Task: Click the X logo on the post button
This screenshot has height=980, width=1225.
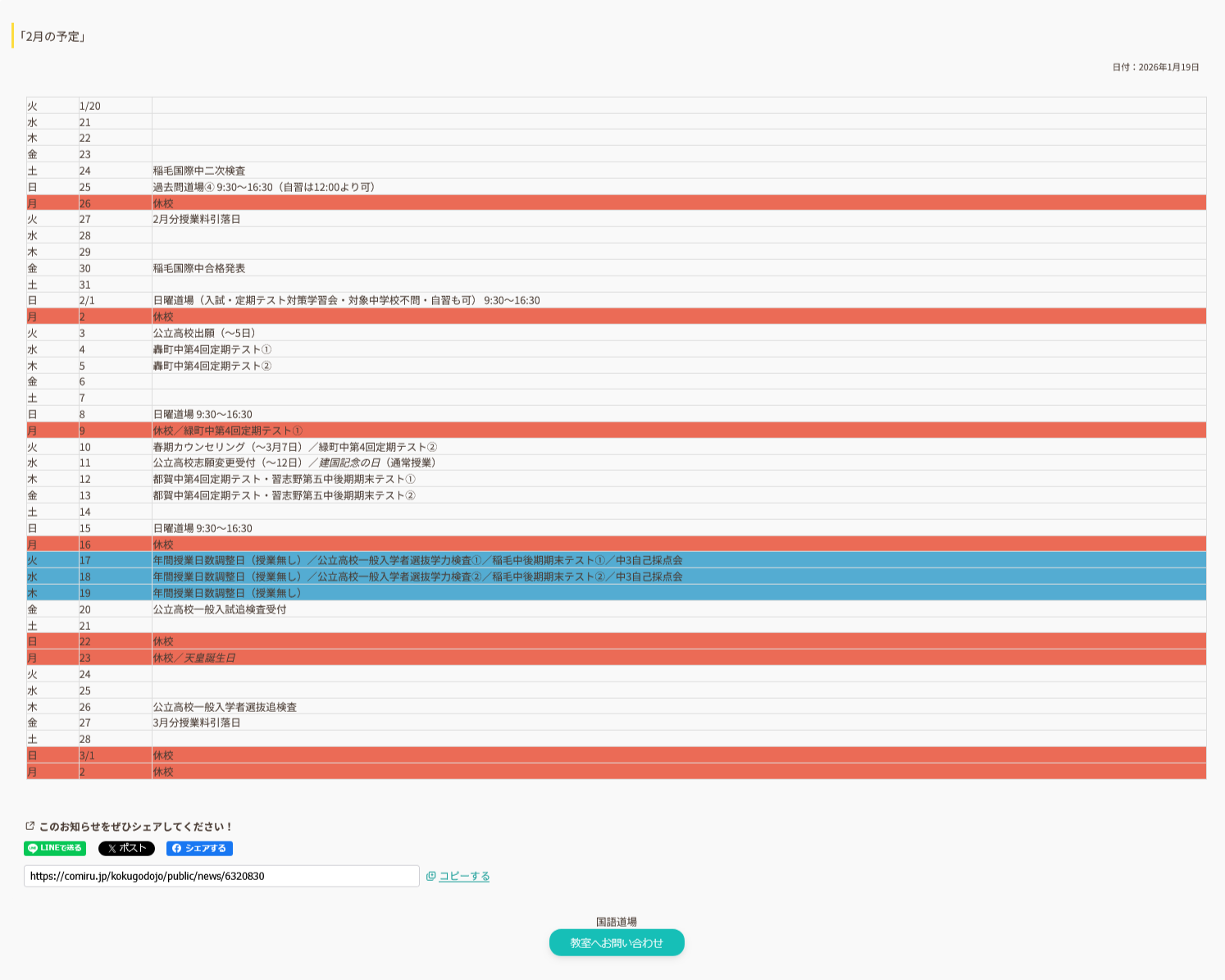Action: 112,849
